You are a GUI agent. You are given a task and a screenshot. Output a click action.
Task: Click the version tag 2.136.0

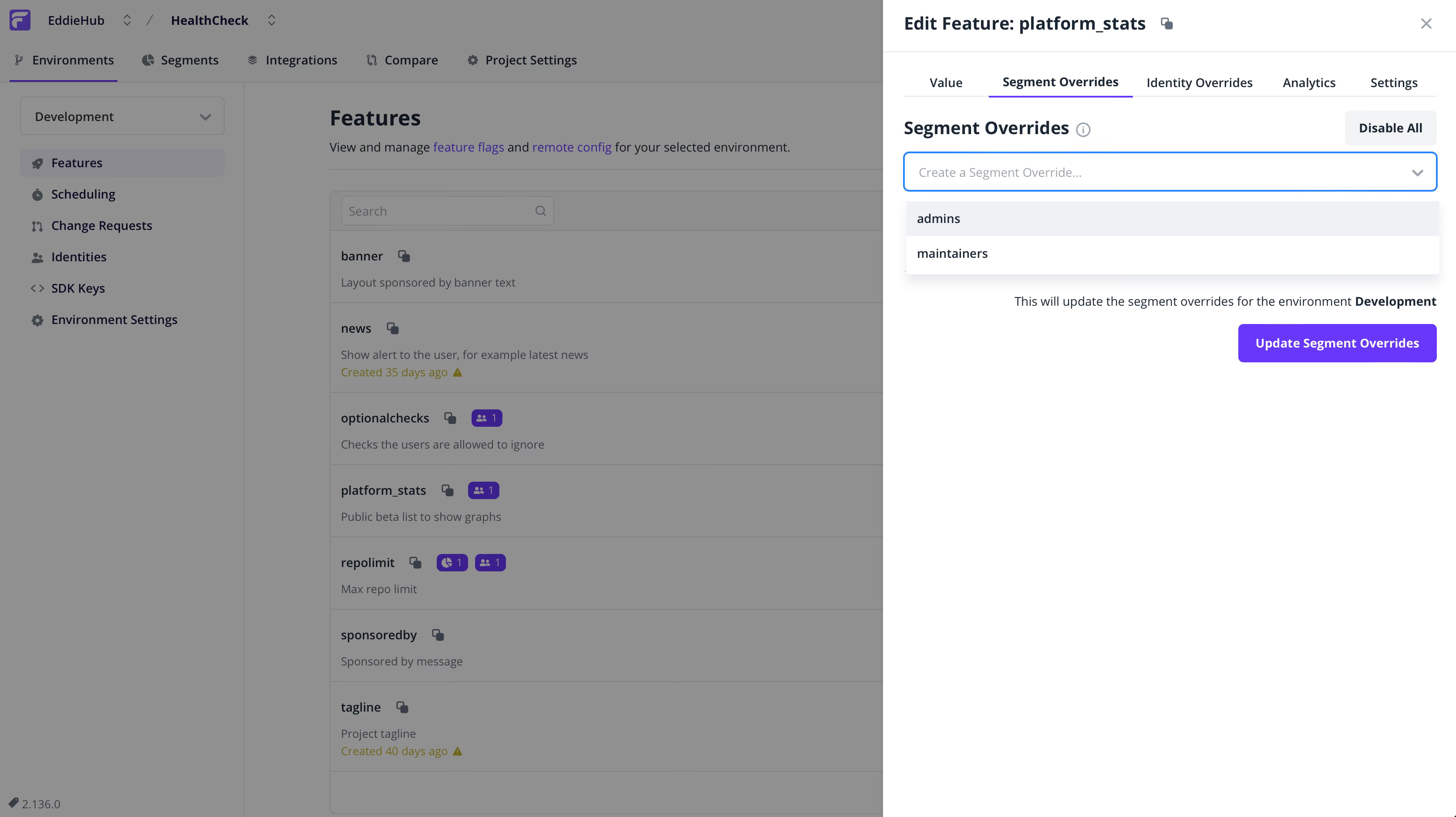(x=35, y=803)
